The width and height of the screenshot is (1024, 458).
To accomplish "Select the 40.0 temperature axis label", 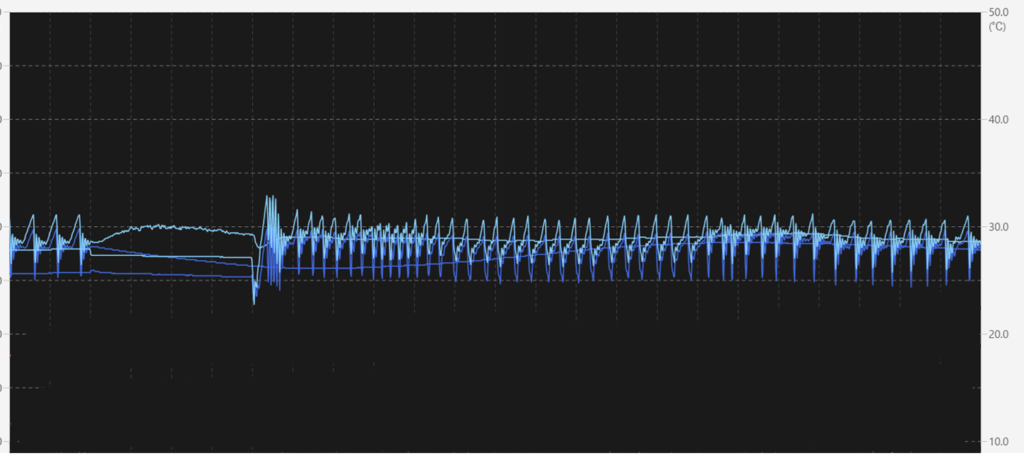I will [997, 119].
